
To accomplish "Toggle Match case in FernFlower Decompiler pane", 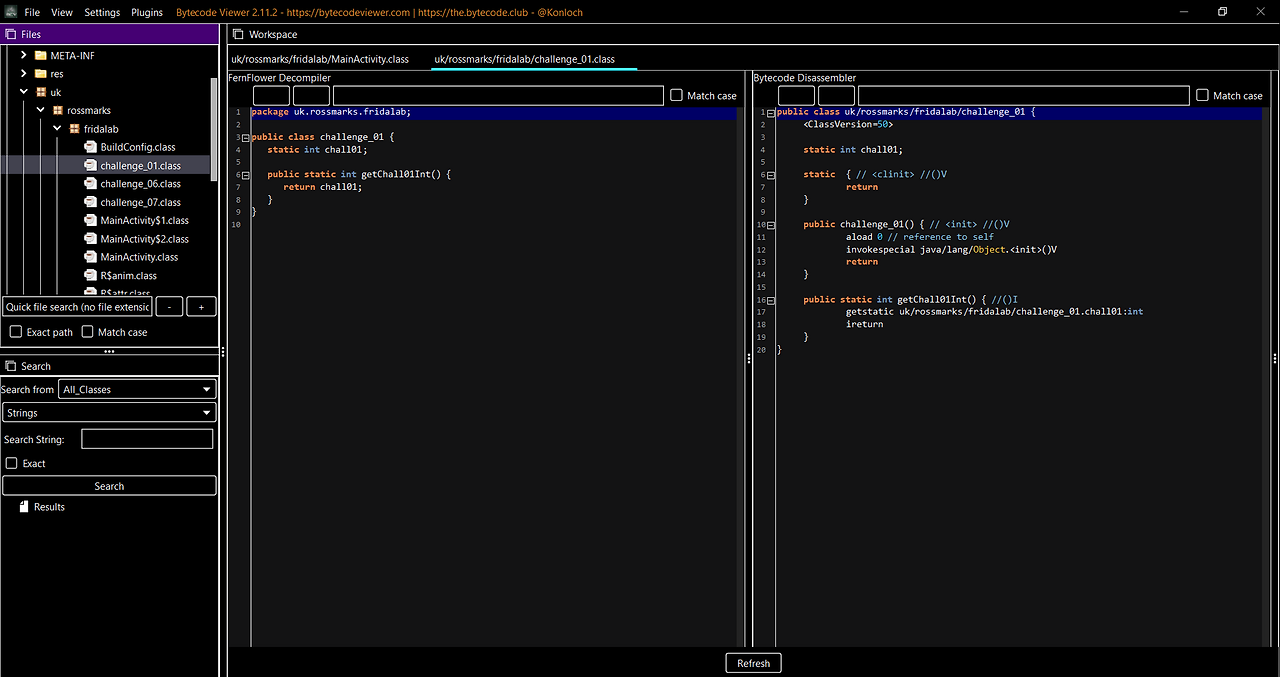I will [677, 95].
